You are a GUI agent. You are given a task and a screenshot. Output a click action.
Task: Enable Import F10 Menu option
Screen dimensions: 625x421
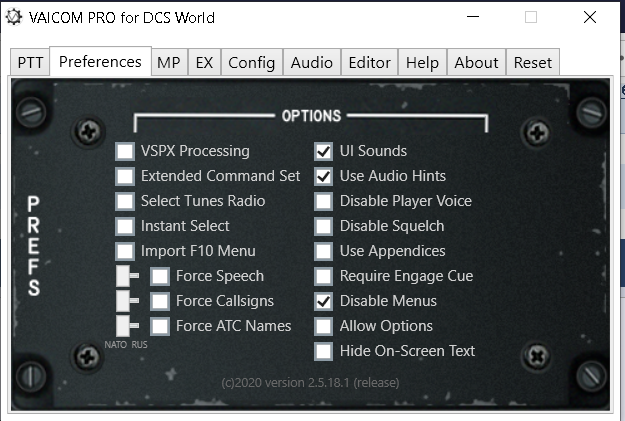125,251
